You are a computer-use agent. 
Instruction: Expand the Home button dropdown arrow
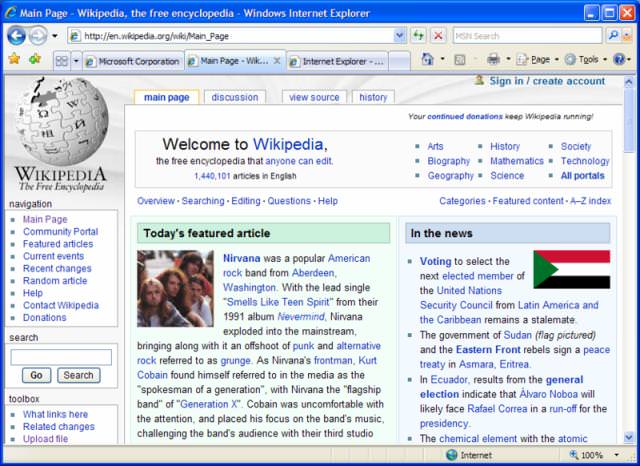tap(442, 59)
